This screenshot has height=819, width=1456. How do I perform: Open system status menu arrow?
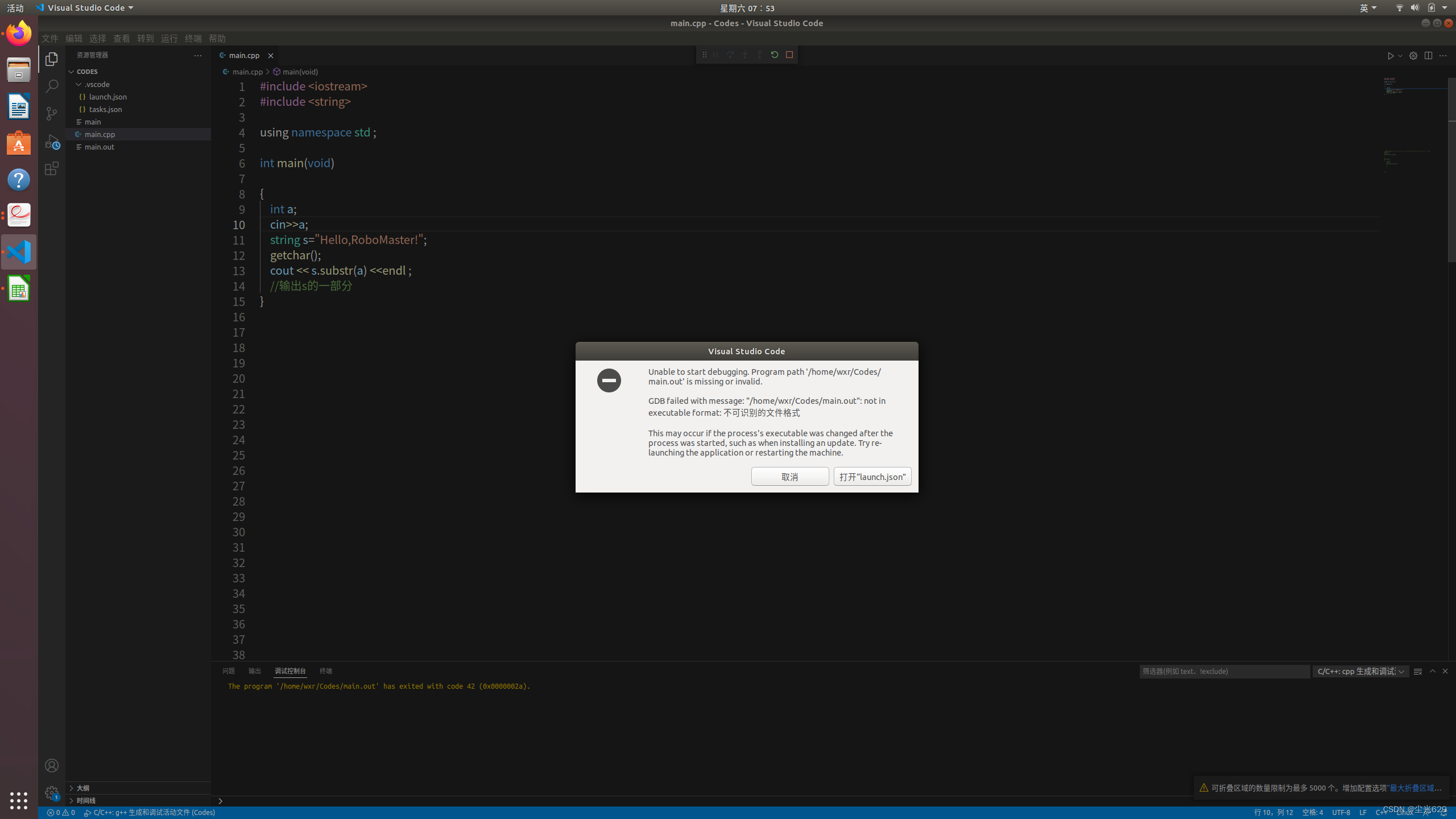coord(1445,8)
